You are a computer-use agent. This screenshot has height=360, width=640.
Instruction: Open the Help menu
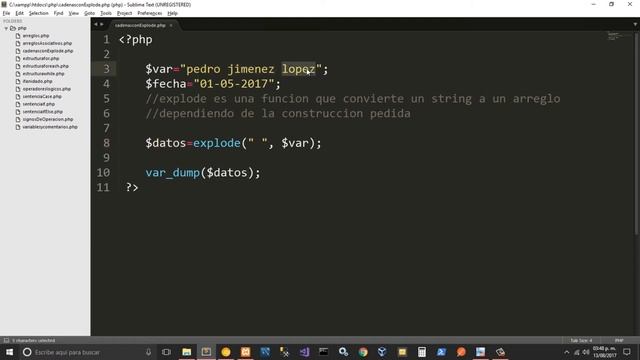click(x=172, y=13)
